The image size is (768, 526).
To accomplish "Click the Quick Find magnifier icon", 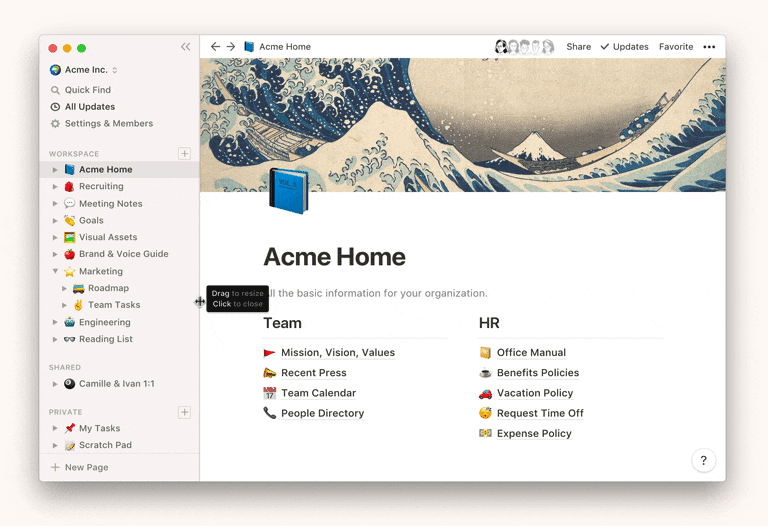I will tap(55, 90).
